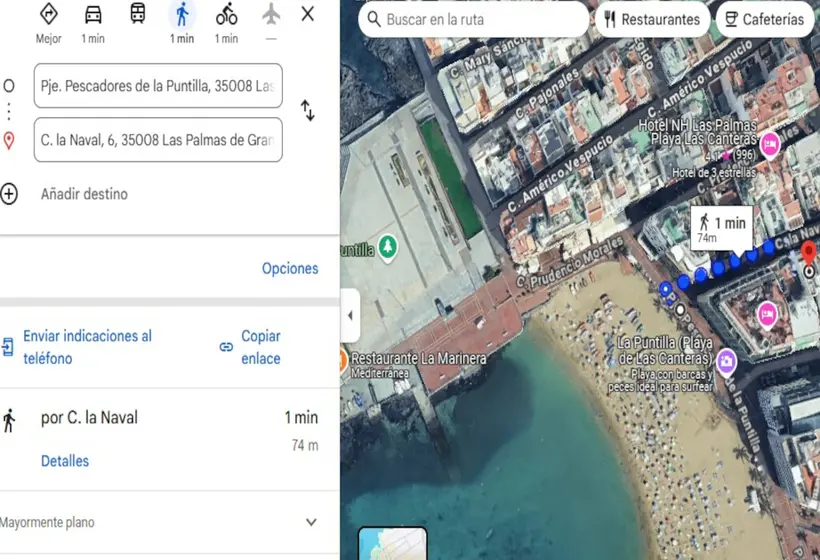The width and height of the screenshot is (820, 560).
Task: Open Detalles of the walking route
Action: point(65,461)
